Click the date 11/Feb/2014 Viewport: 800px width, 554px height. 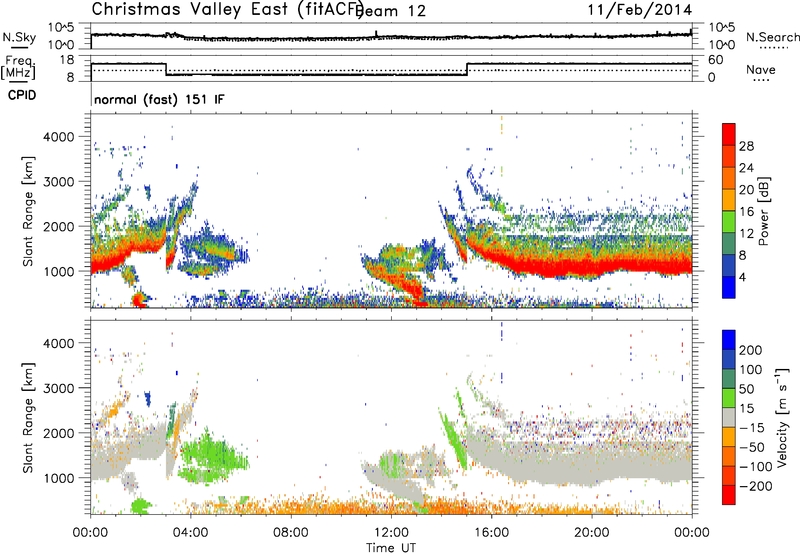click(x=640, y=9)
